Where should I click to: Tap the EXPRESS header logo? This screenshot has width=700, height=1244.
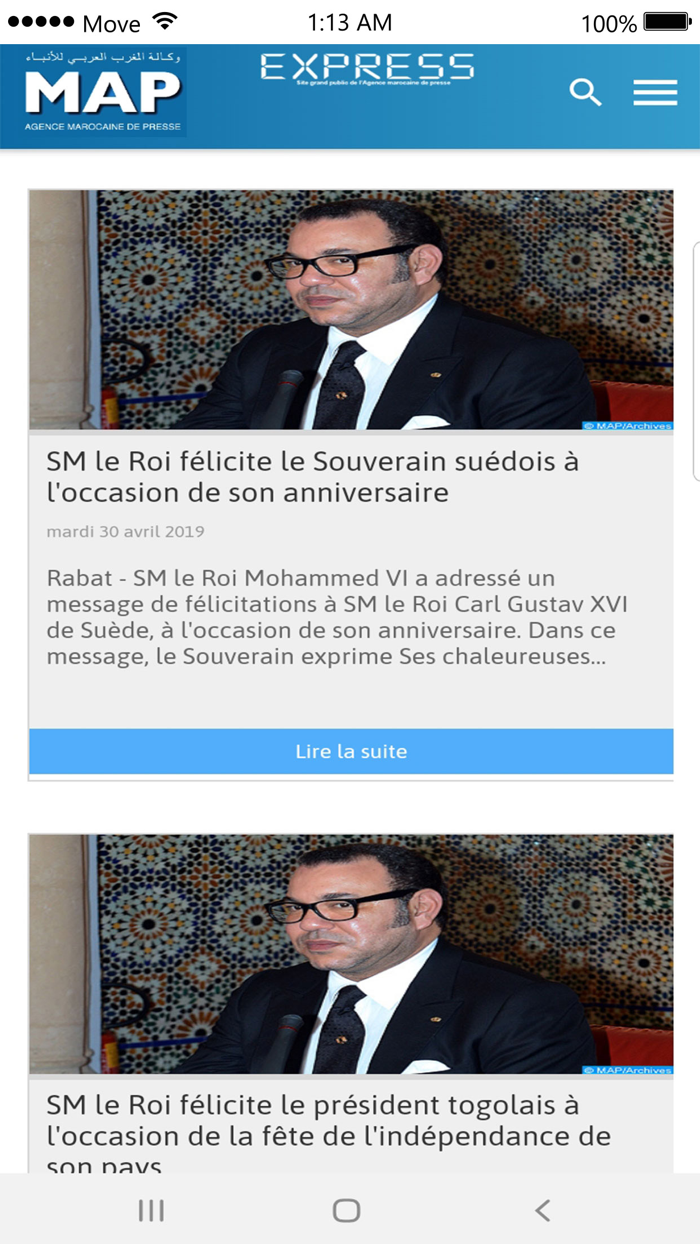pos(367,68)
